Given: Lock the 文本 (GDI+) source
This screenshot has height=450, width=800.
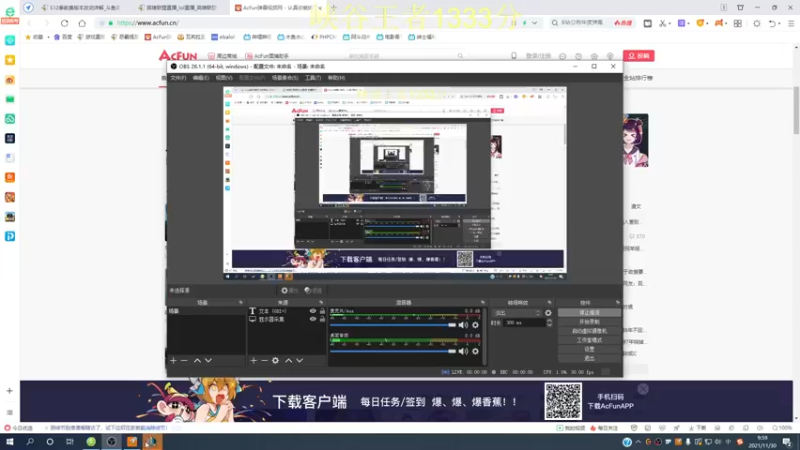Looking at the screenshot, I should coord(322,311).
